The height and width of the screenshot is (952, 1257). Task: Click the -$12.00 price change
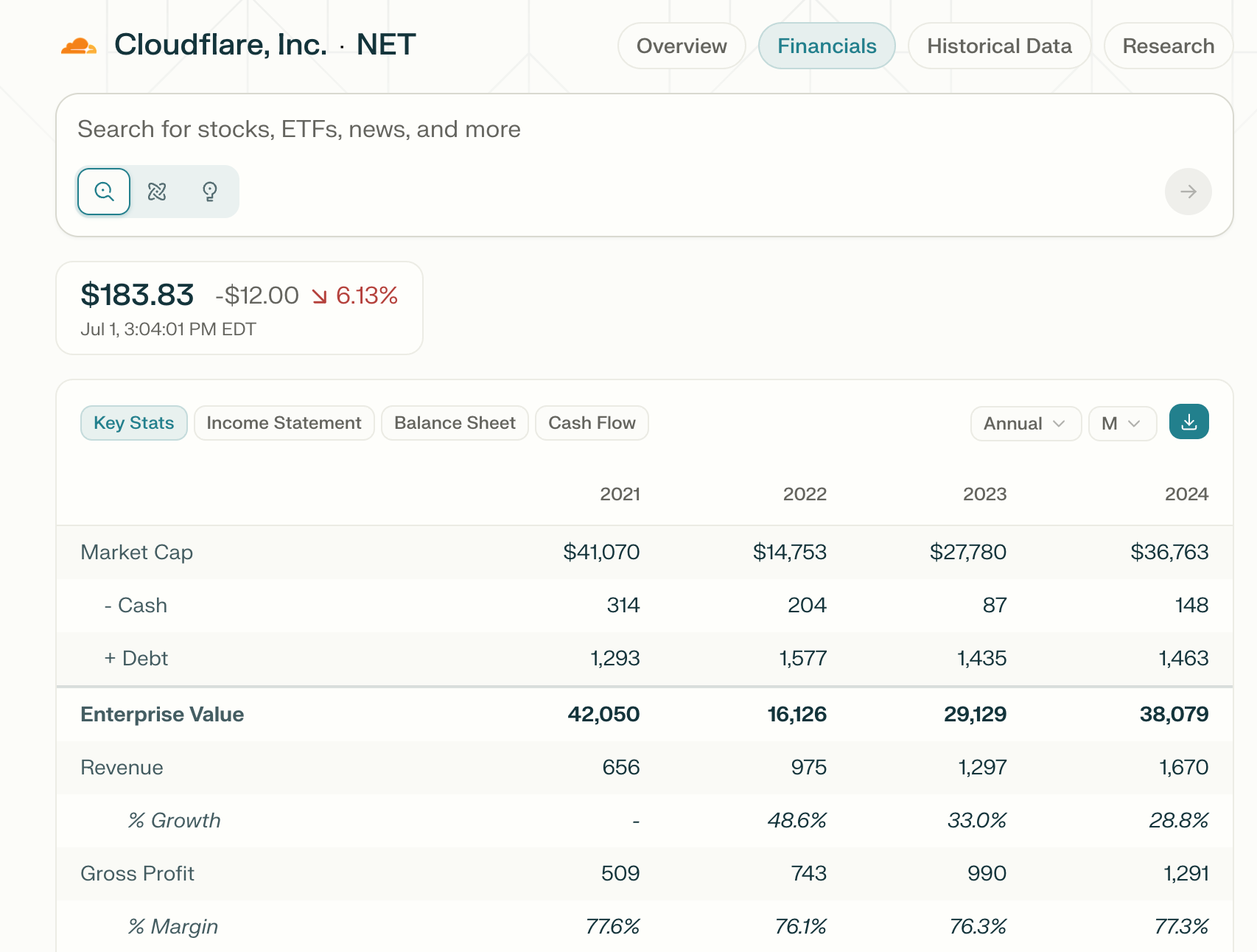(257, 295)
